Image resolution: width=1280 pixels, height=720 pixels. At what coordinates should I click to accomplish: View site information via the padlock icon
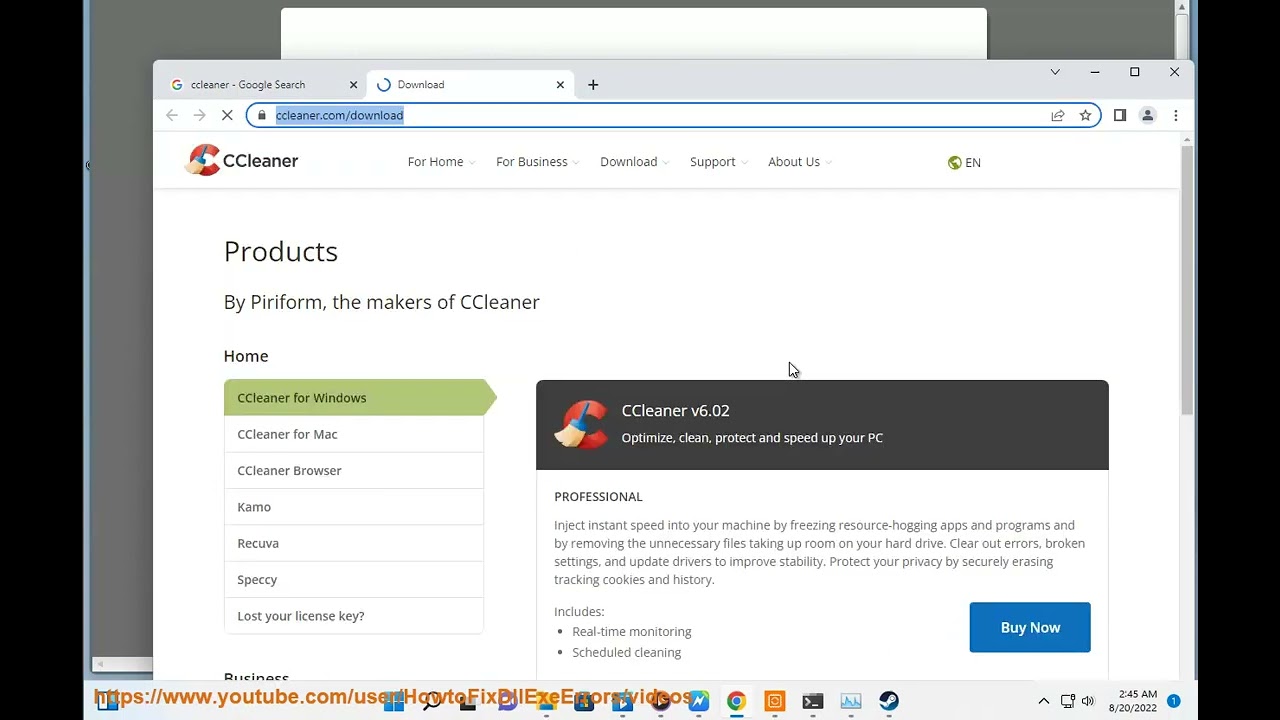[x=262, y=115]
